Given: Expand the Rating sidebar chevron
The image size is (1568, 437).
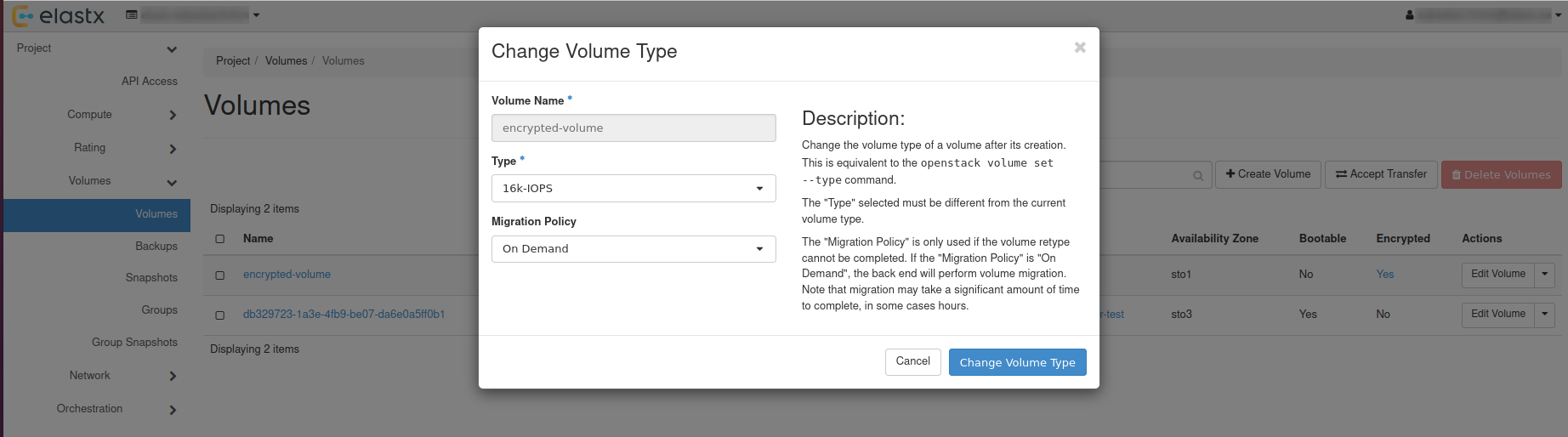Looking at the screenshot, I should [x=173, y=149].
